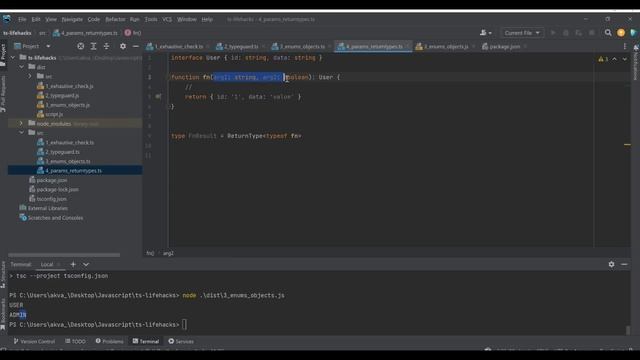Open Search Everywhere magnifier icon

[x=608, y=33]
